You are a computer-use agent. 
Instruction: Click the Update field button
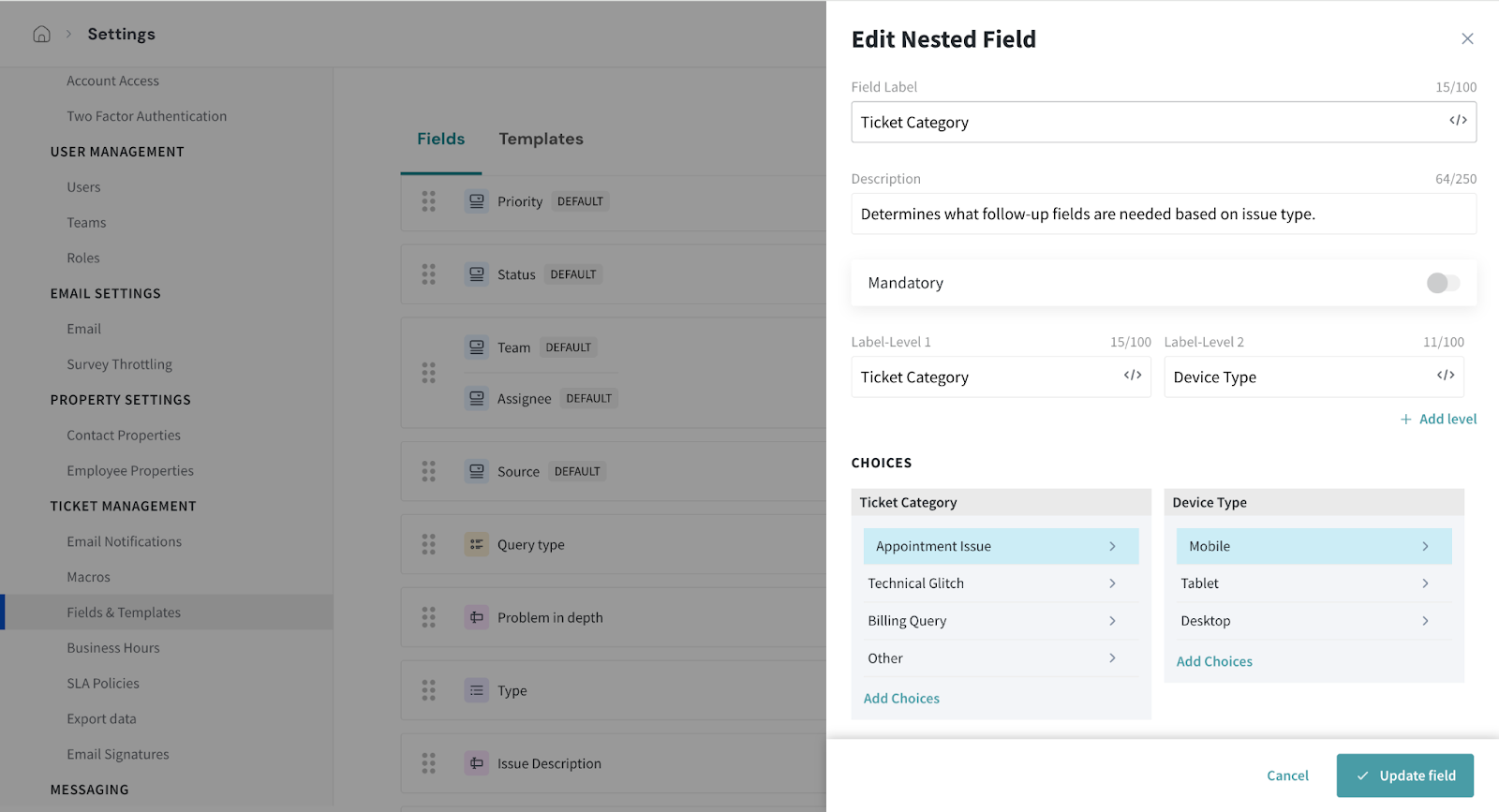tap(1404, 775)
